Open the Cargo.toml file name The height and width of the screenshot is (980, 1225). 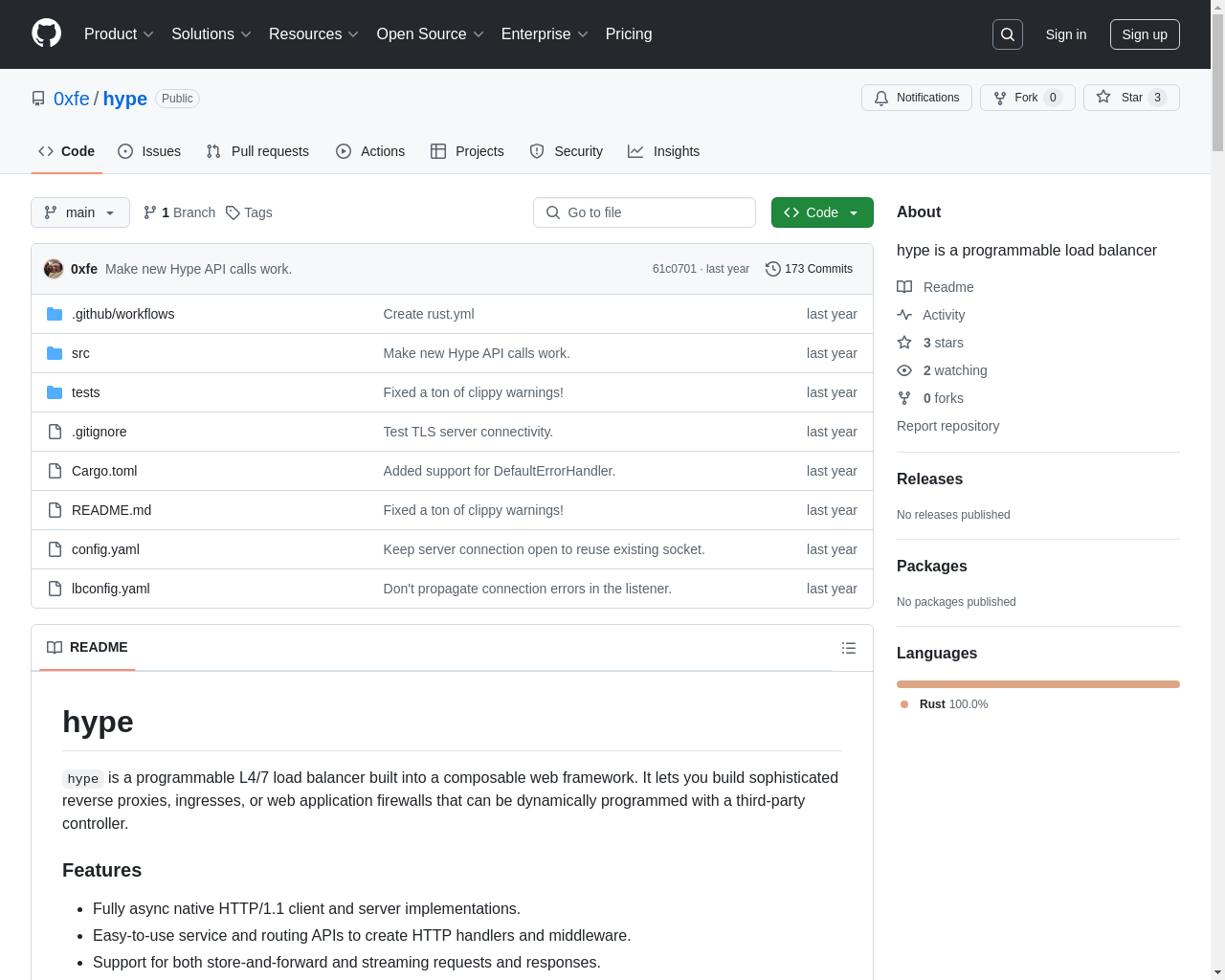pyautogui.click(x=104, y=471)
